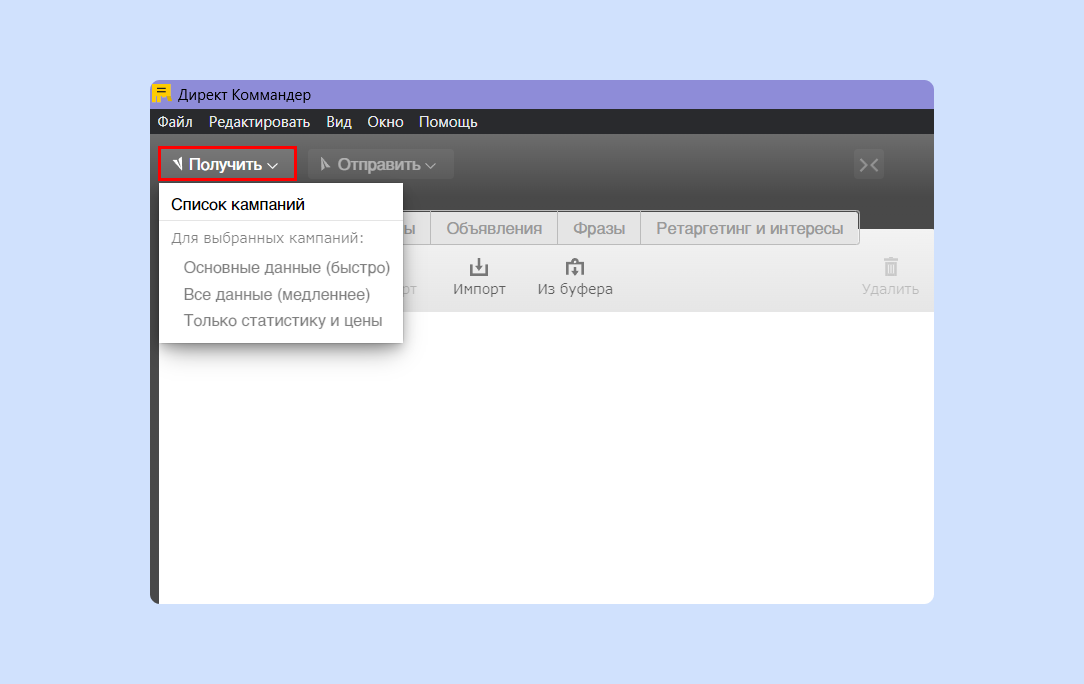Image resolution: width=1084 pixels, height=684 pixels.
Task: Click the Импорт download icon
Action: 478,268
